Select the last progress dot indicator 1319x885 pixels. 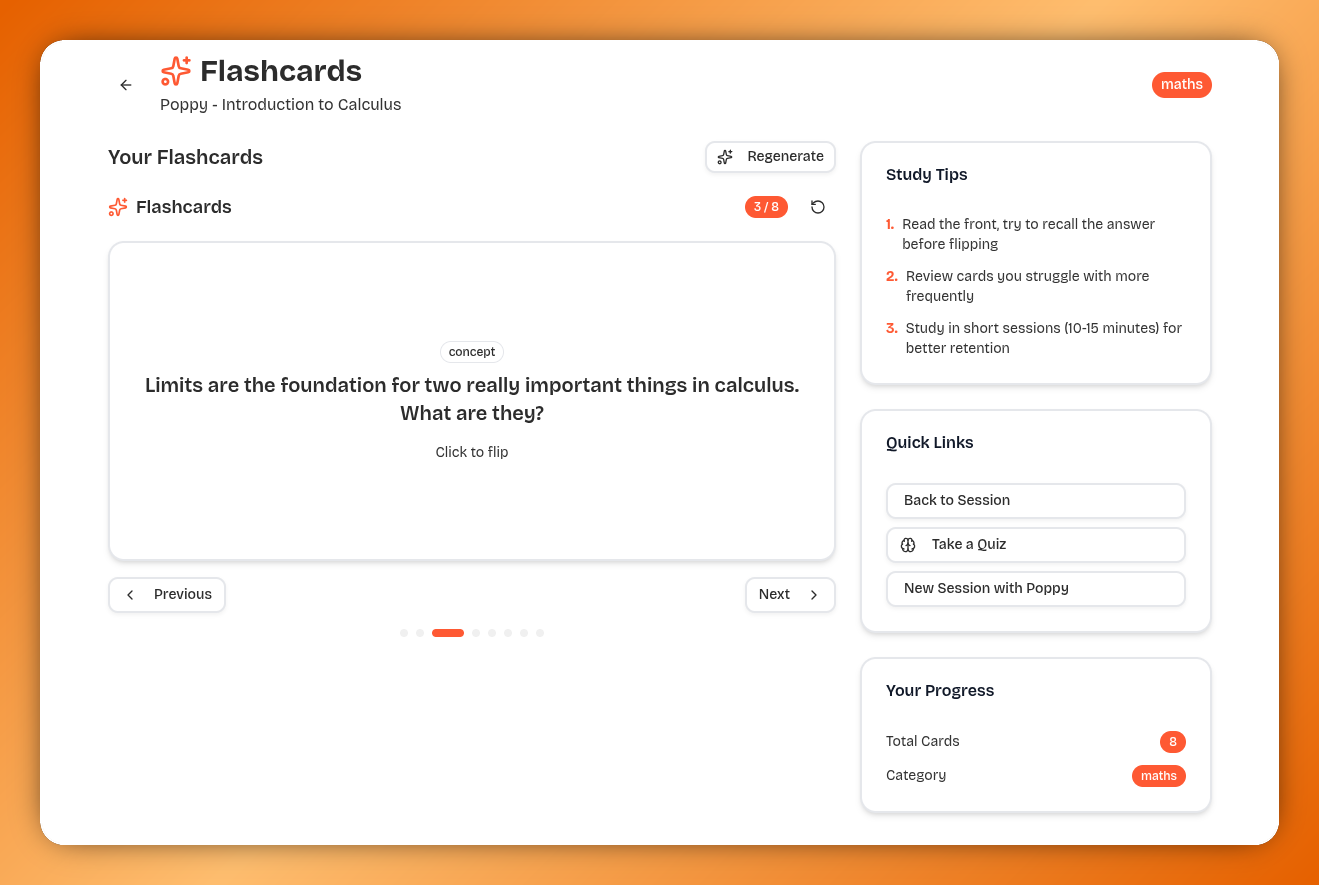(x=540, y=633)
